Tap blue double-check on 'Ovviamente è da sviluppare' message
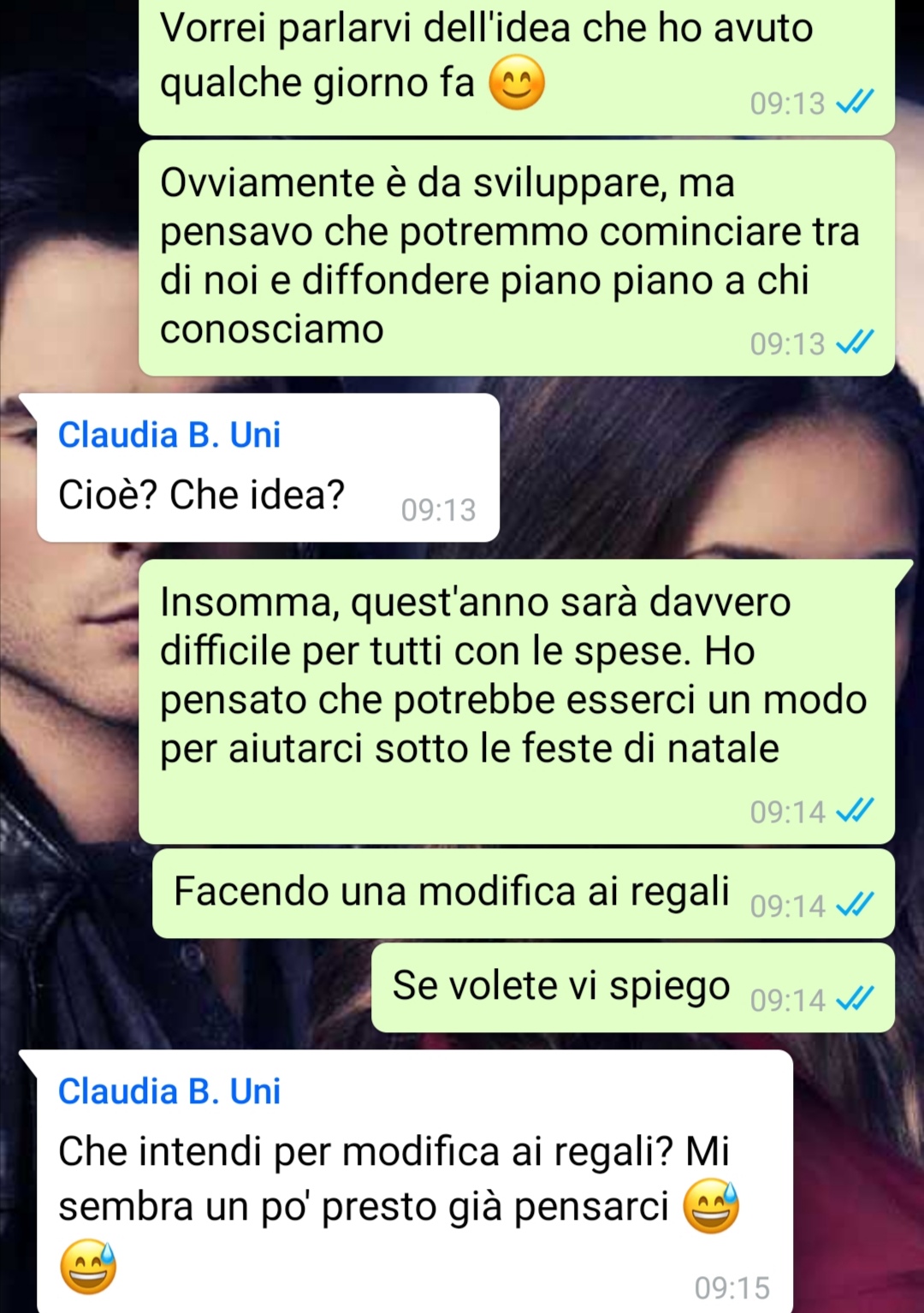This screenshot has height=1313, width=924. tap(855, 343)
